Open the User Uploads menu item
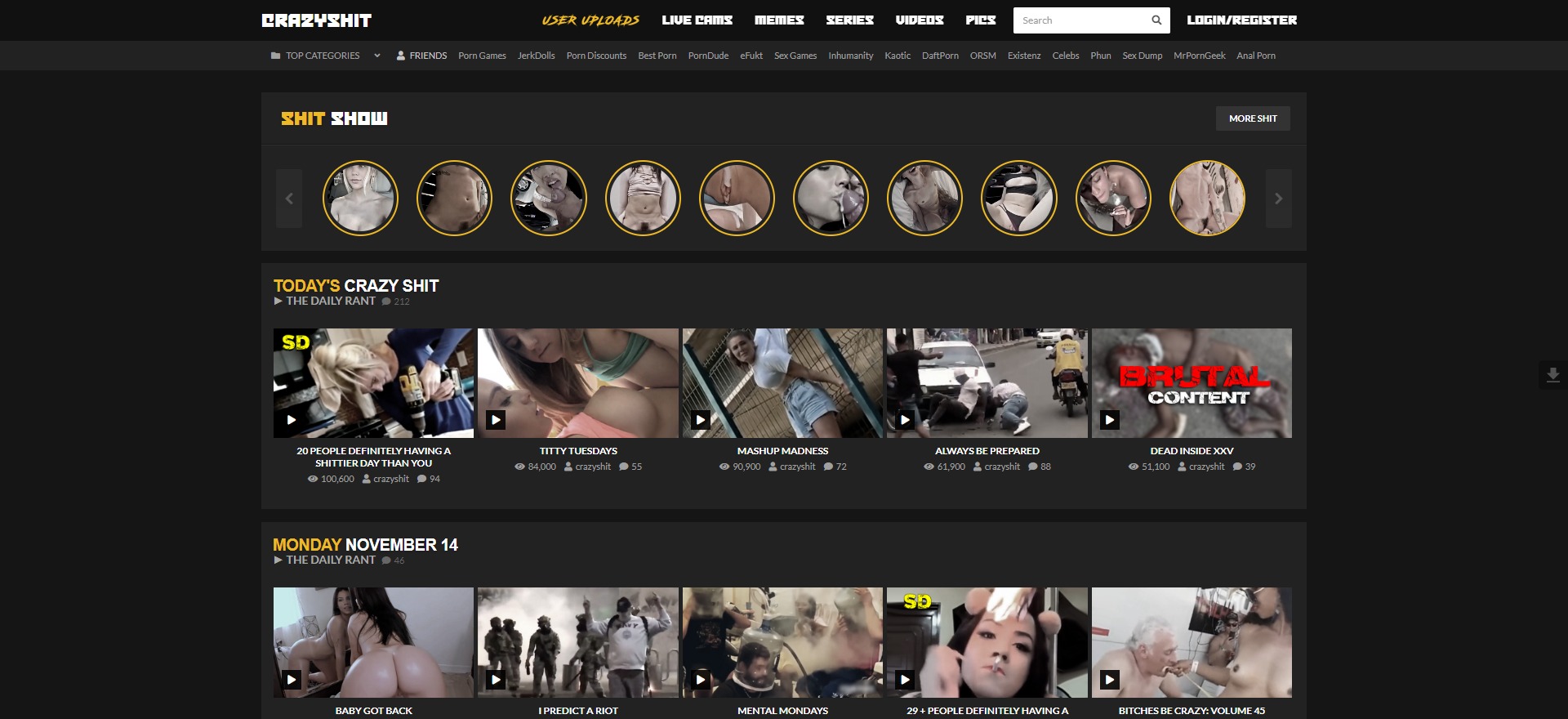 [590, 20]
